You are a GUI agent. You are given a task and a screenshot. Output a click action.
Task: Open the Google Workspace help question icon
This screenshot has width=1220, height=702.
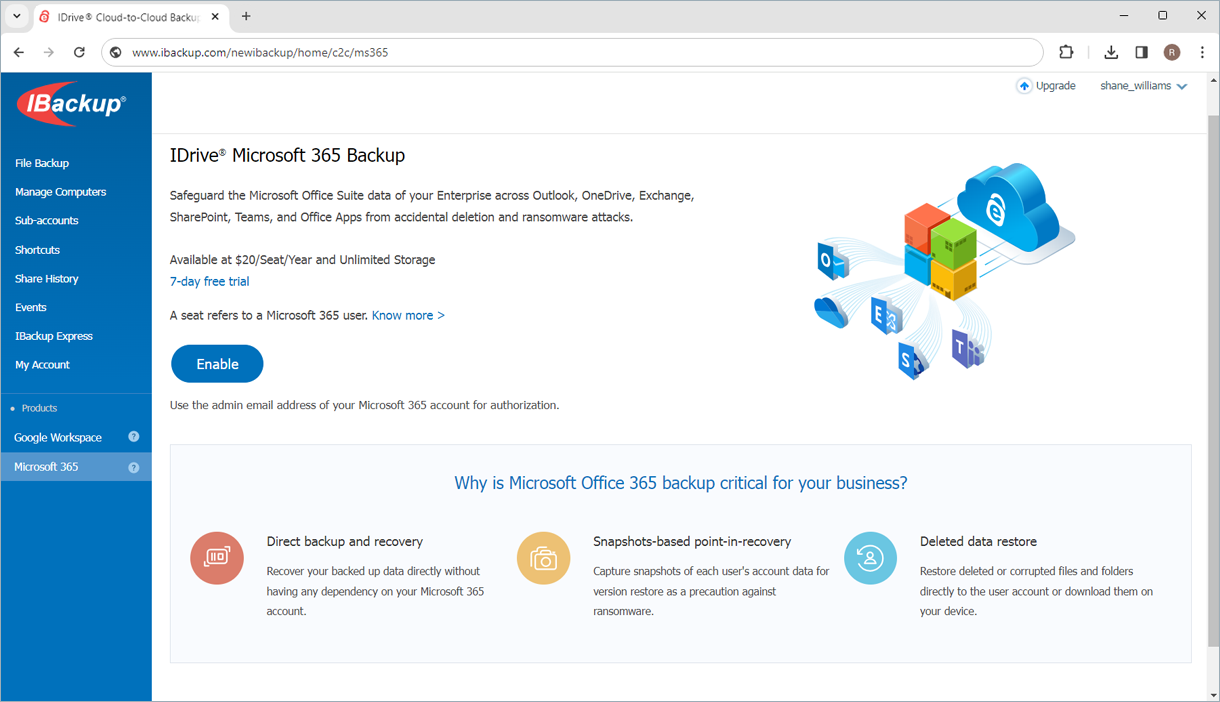(x=134, y=437)
